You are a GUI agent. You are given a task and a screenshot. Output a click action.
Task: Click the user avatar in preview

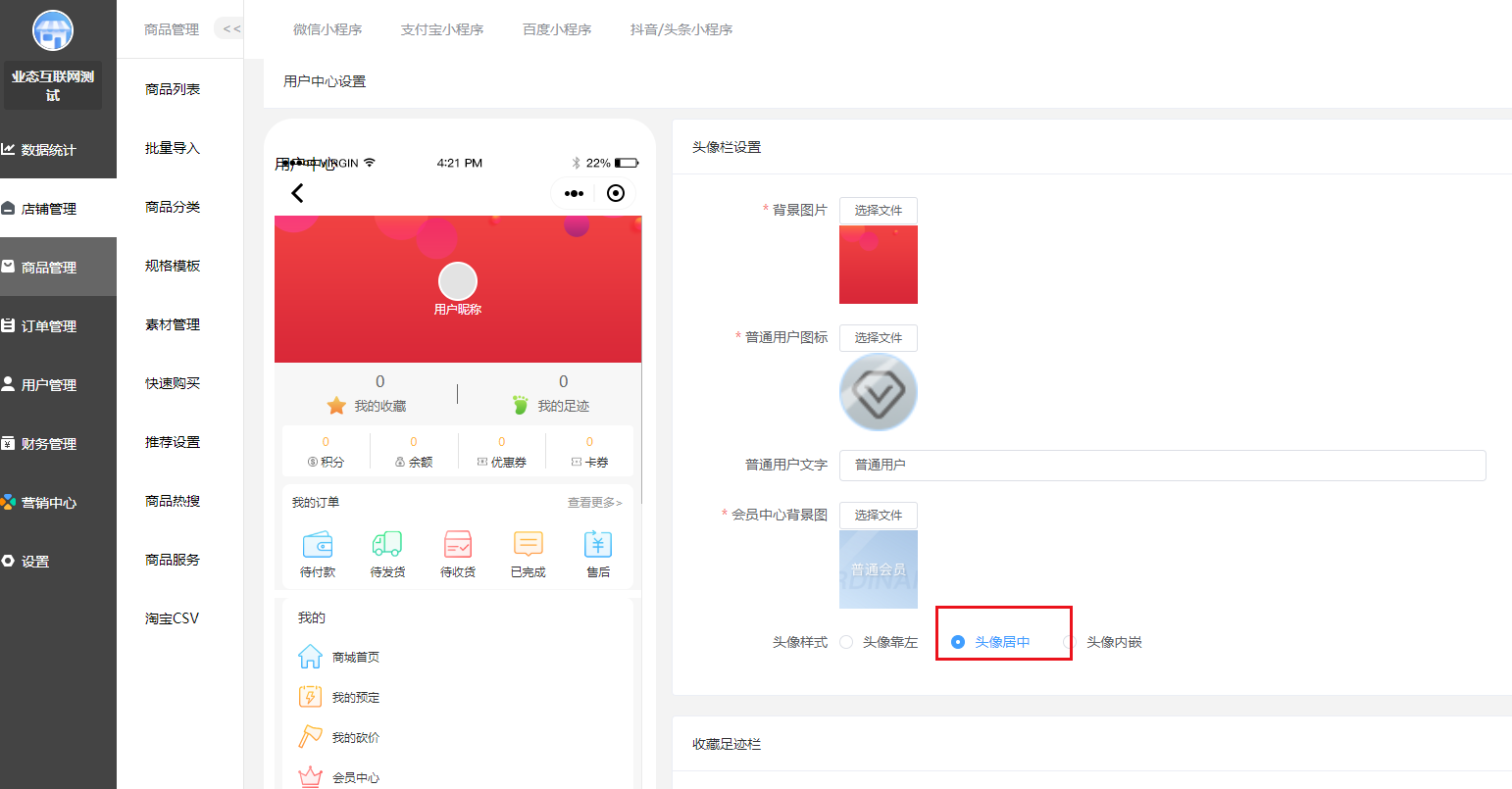tap(458, 281)
